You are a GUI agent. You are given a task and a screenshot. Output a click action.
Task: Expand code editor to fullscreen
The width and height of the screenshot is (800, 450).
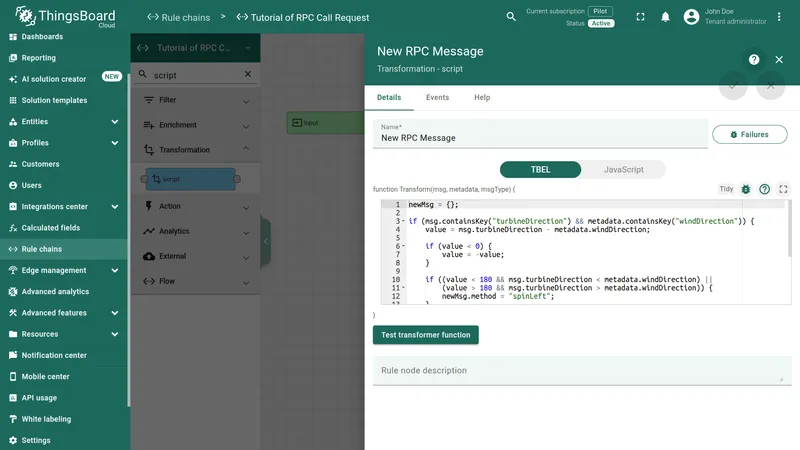point(783,190)
